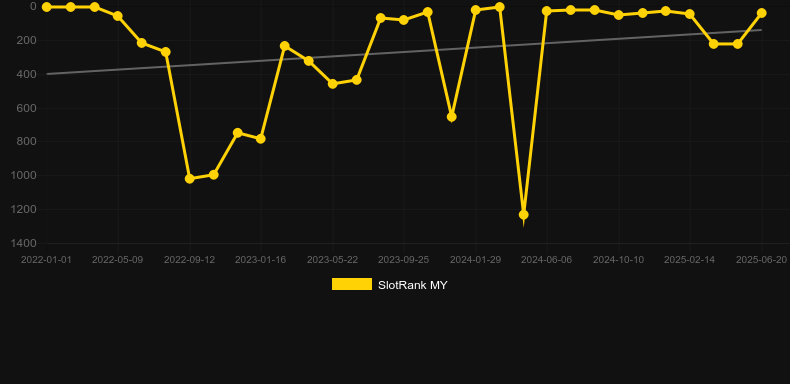Screen dimensions: 790x384
Task: Toggle the SlotRank MY legend color swatch
Action: (352, 284)
